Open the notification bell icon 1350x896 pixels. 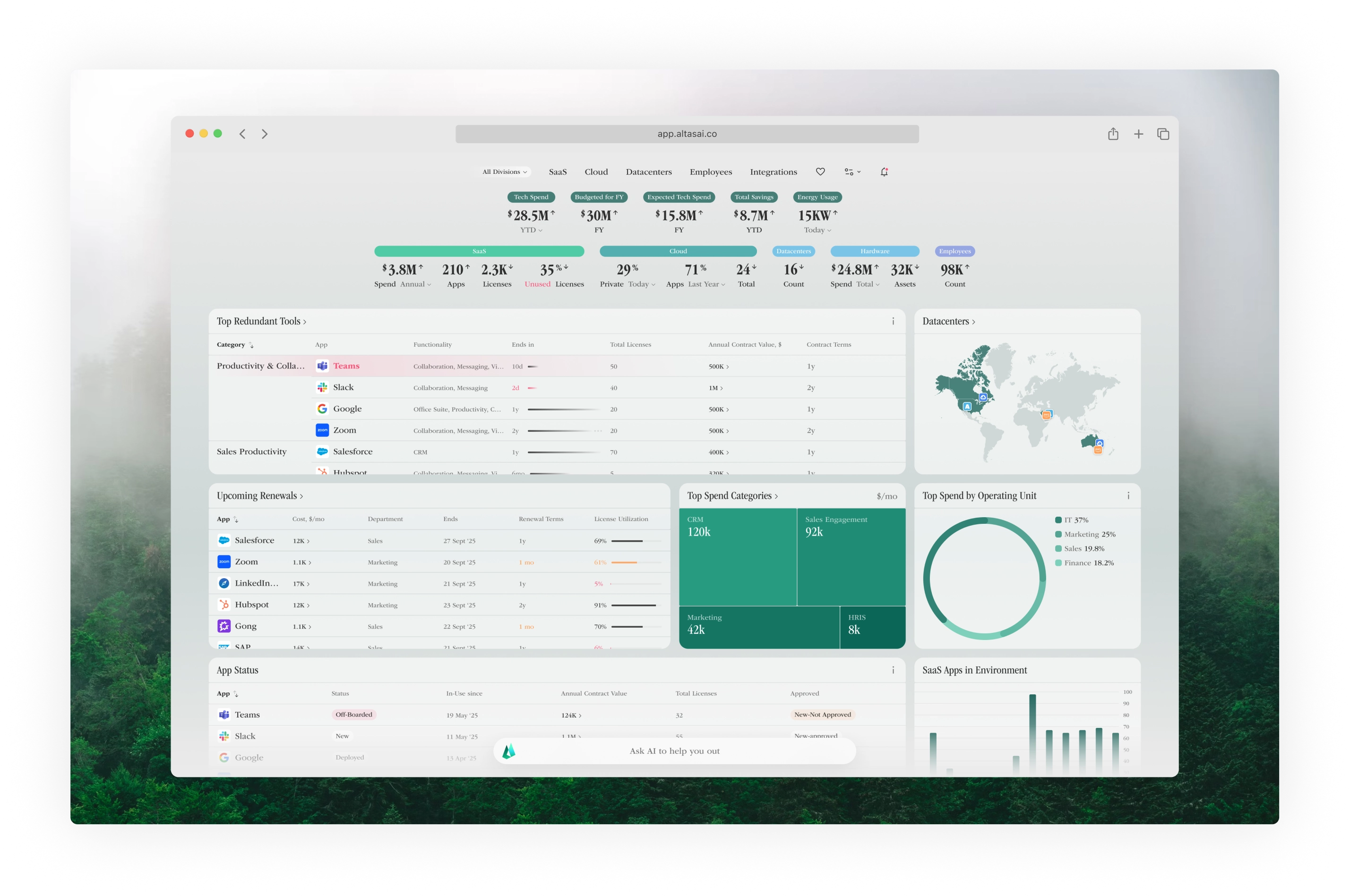coord(884,171)
